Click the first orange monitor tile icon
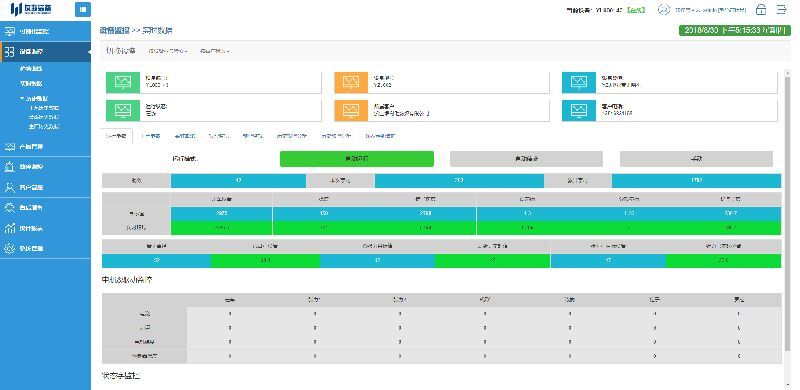Viewport: 800px width, 390px height. (351, 83)
